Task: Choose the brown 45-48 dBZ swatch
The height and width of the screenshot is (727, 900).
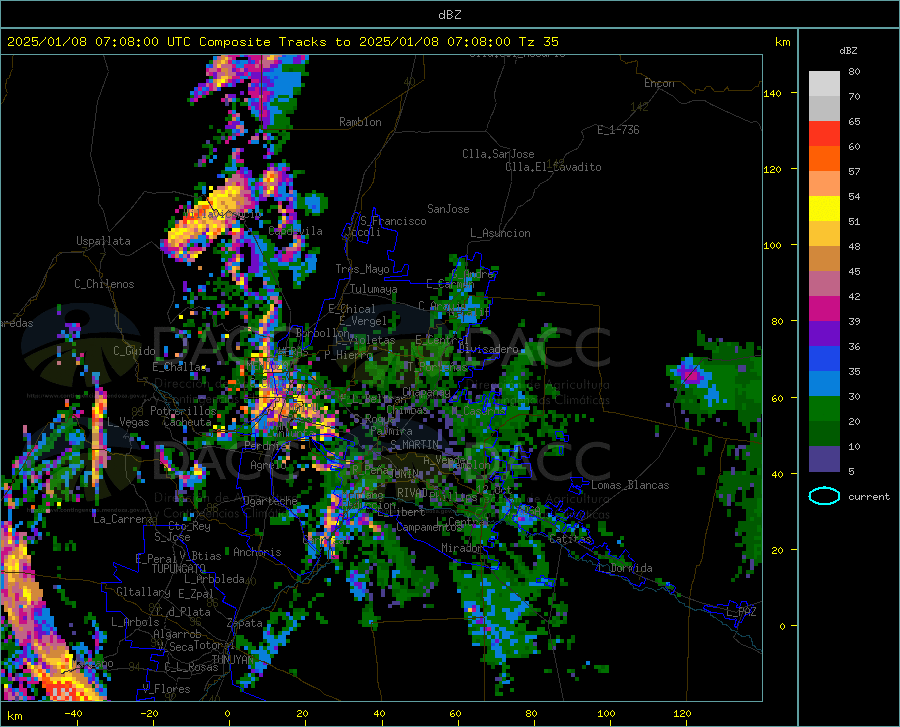Action: (x=824, y=259)
